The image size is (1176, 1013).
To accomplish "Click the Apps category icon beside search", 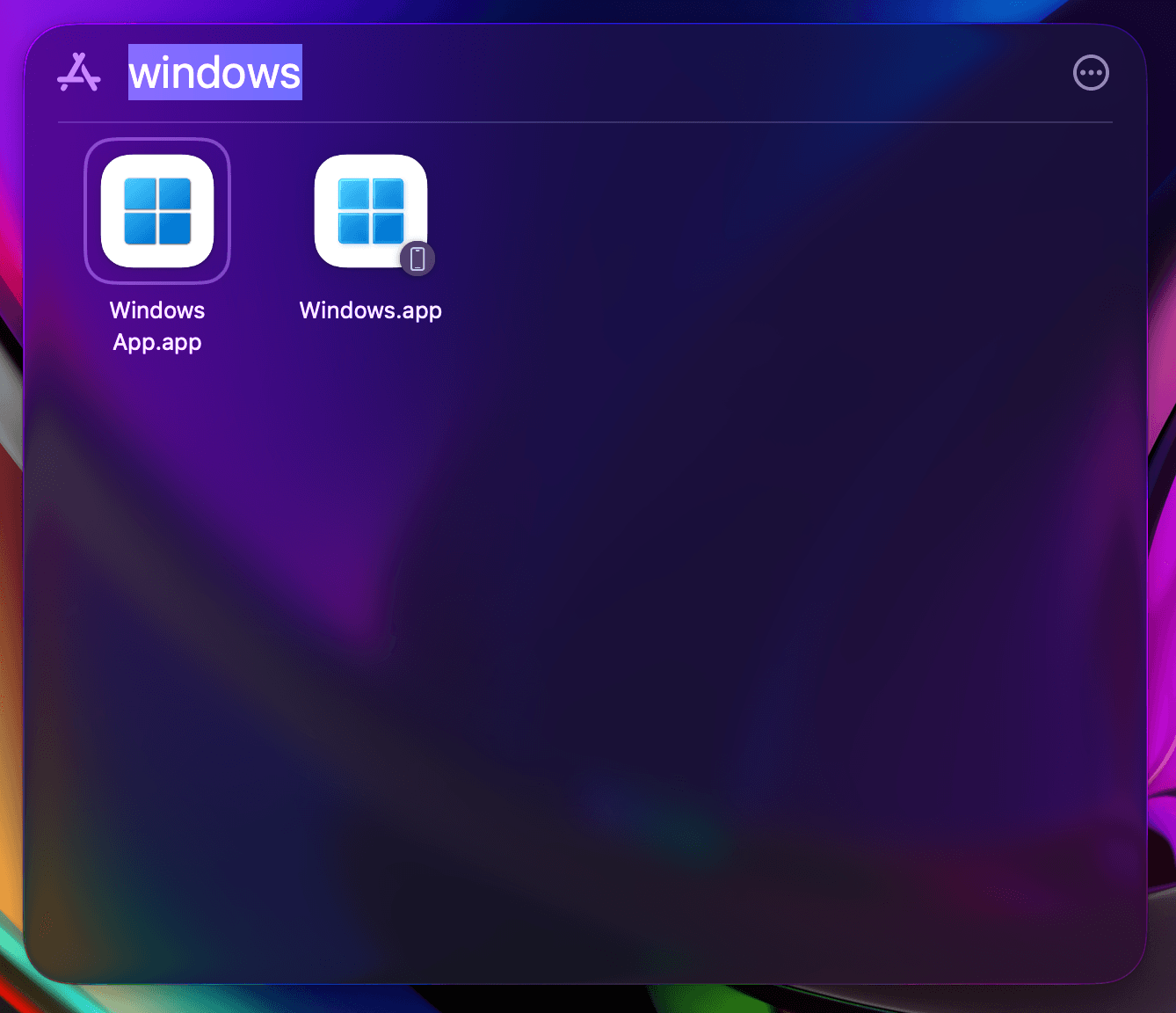I will [79, 73].
